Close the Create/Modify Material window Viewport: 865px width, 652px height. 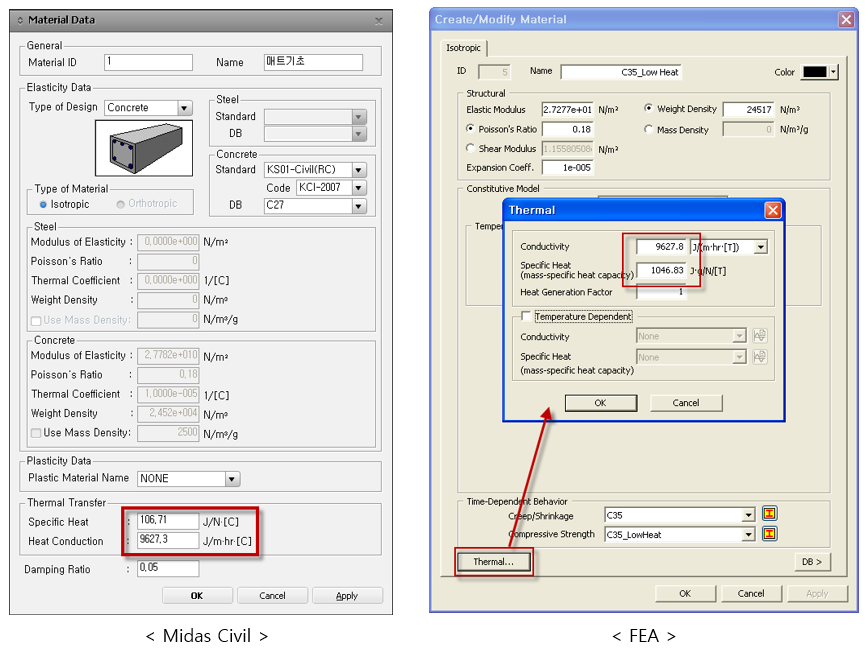(x=846, y=20)
